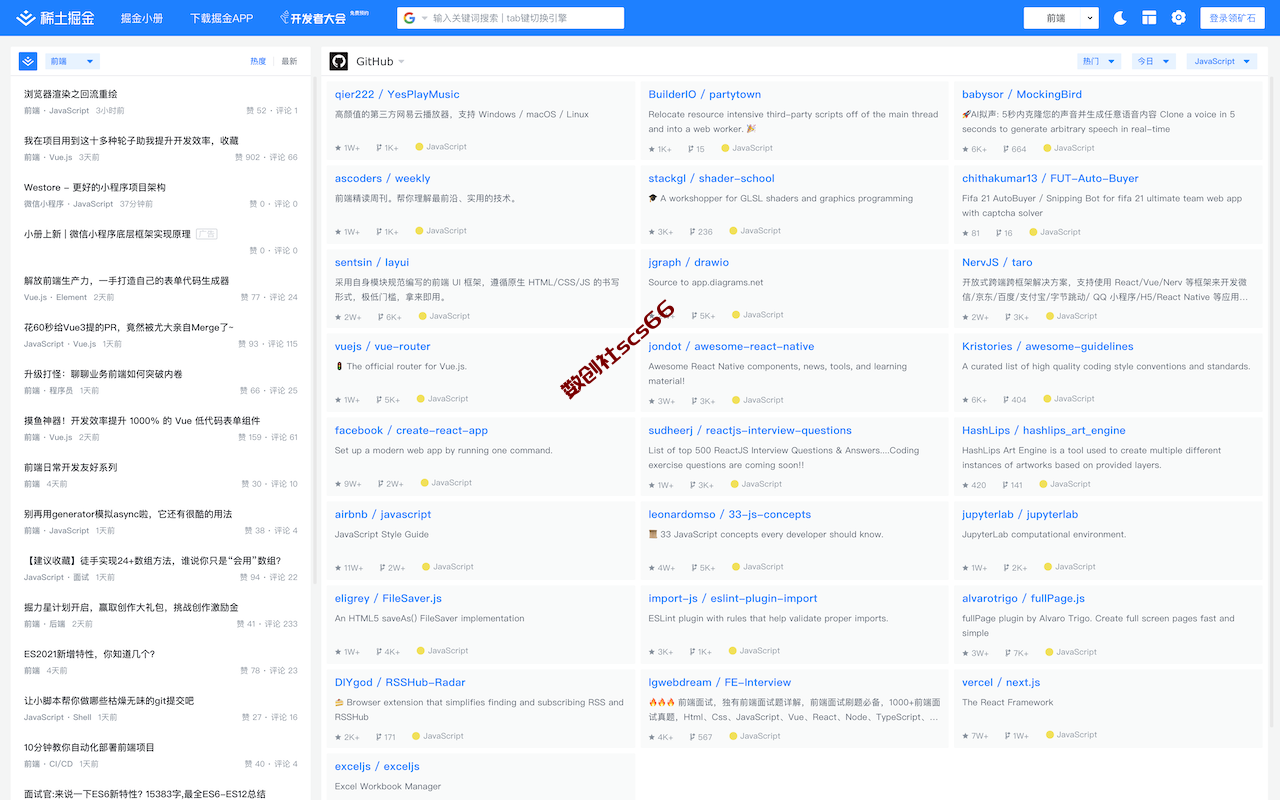
Task: Open DIYgod / RSSHub-Radar repository
Action: pos(400,682)
